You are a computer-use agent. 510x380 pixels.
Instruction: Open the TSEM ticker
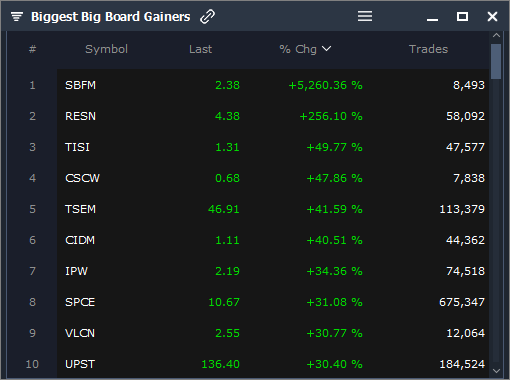(x=80, y=209)
